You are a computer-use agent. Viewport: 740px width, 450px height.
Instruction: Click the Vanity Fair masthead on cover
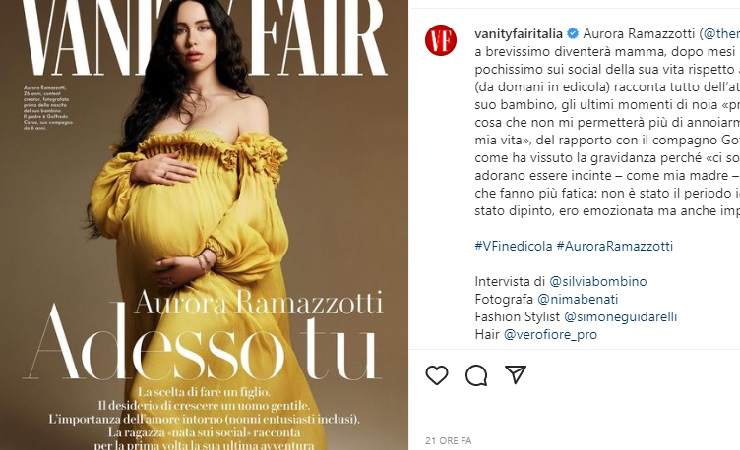(x=205, y=38)
